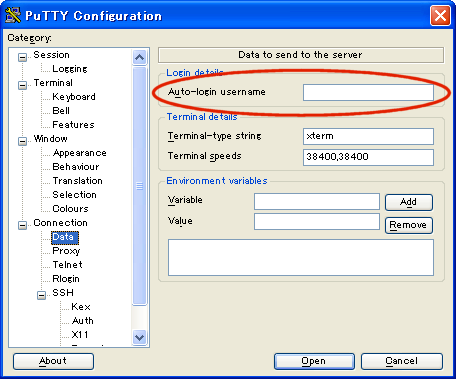Focus the Terminal speeds field
The width and height of the screenshot is (456, 379).
[x=368, y=157]
